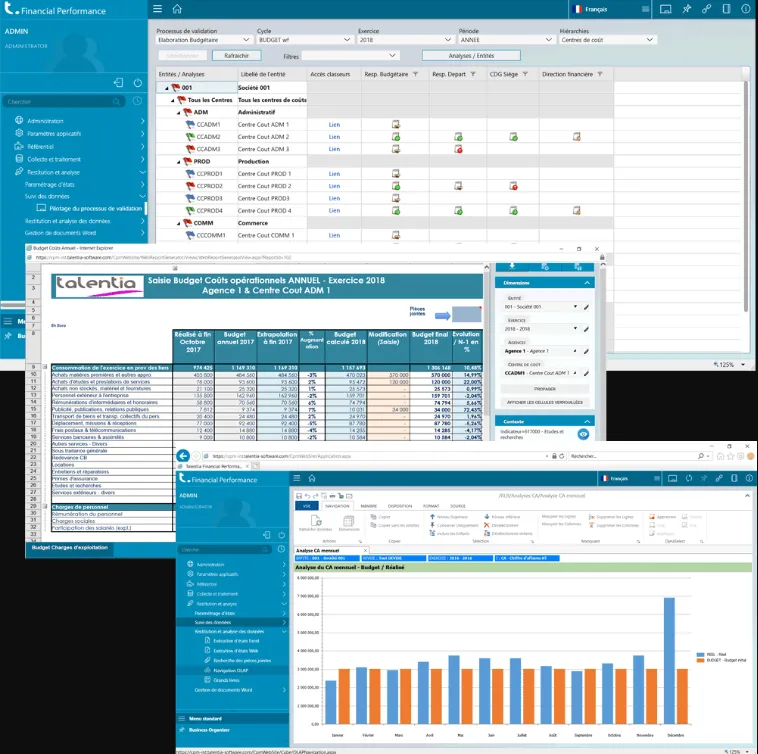758x754 pixels.
Task: Click the orange BUDGET legend swatch
Action: click(700, 660)
